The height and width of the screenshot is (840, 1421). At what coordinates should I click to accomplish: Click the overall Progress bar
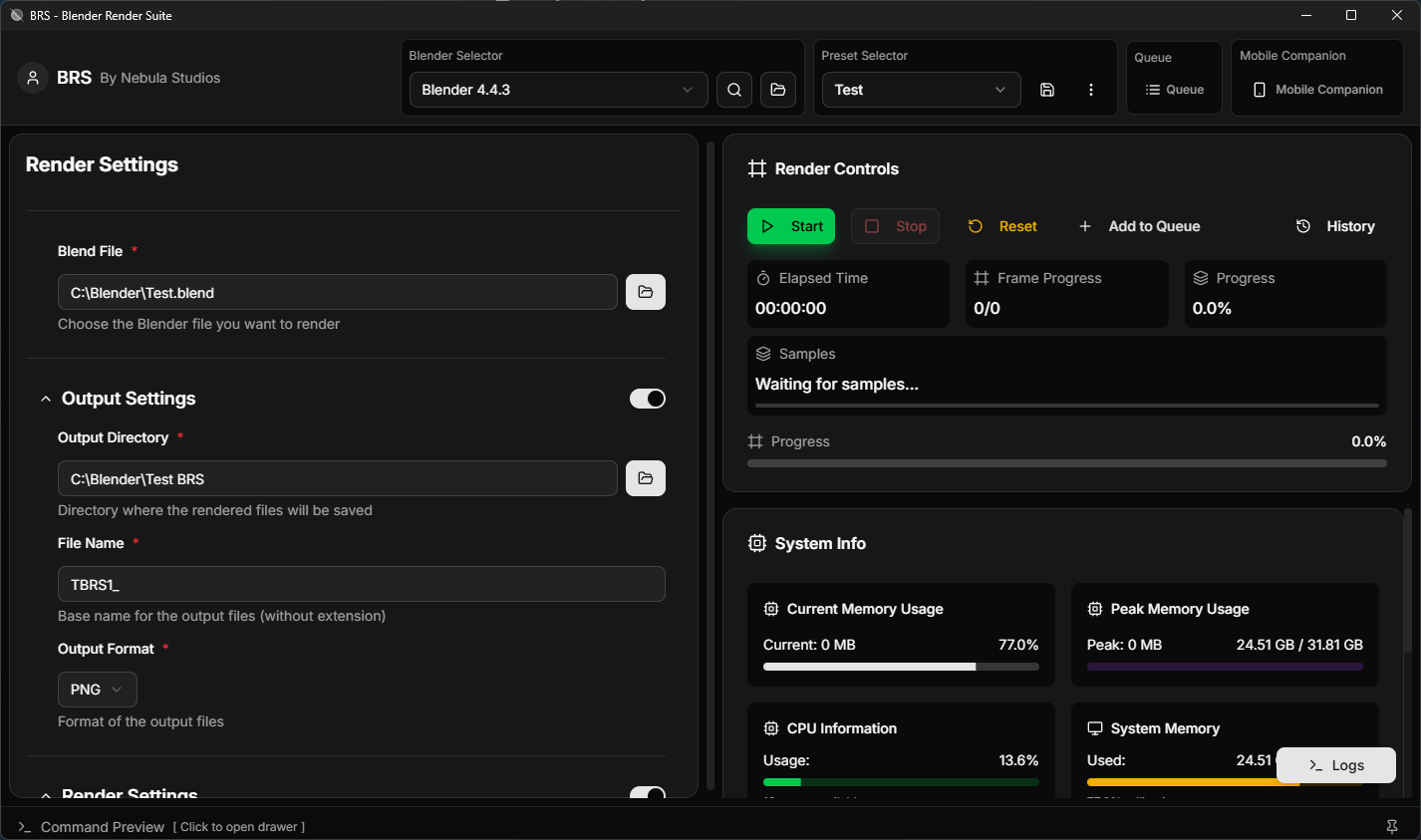[x=1067, y=463]
